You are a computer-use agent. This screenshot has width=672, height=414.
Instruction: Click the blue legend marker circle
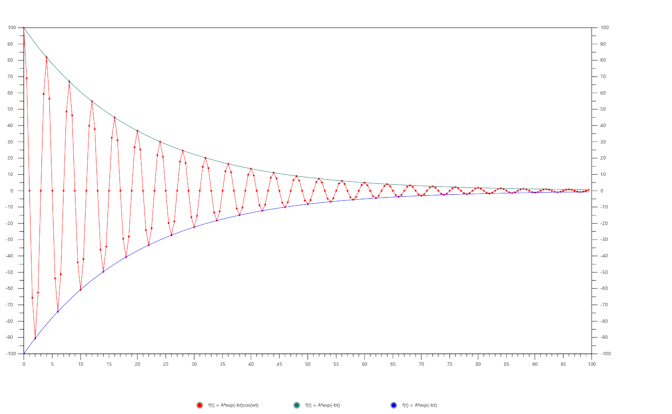[394, 405]
